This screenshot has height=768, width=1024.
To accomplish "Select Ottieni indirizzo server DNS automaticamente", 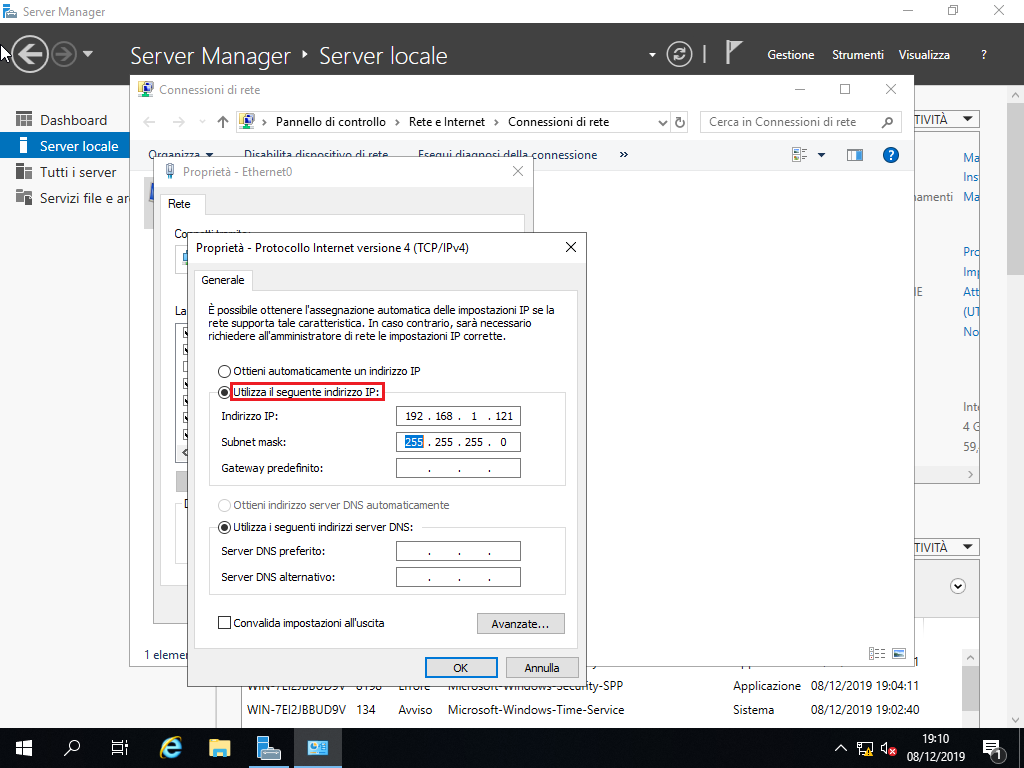I will point(224,505).
